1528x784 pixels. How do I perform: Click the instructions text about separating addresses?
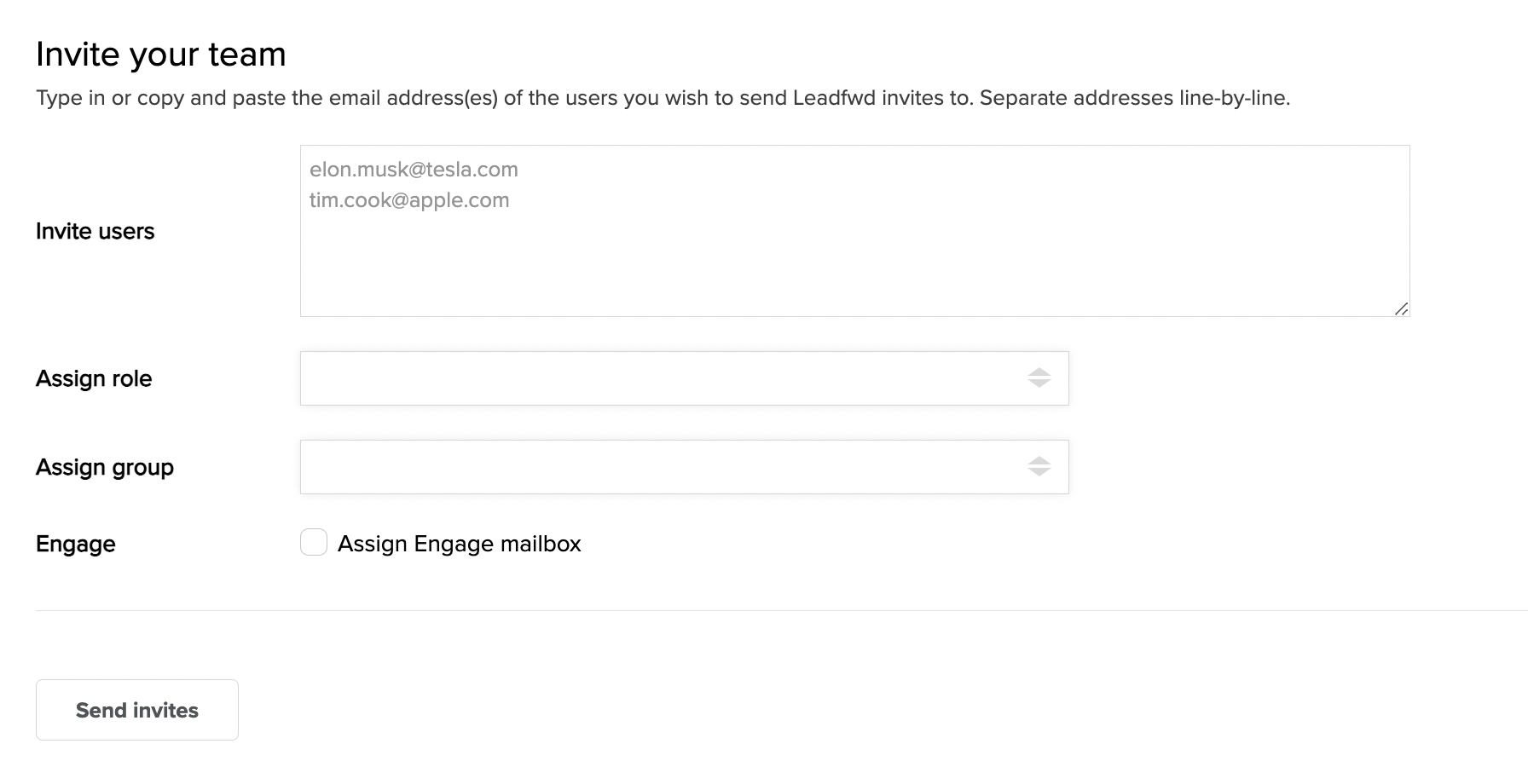663,98
